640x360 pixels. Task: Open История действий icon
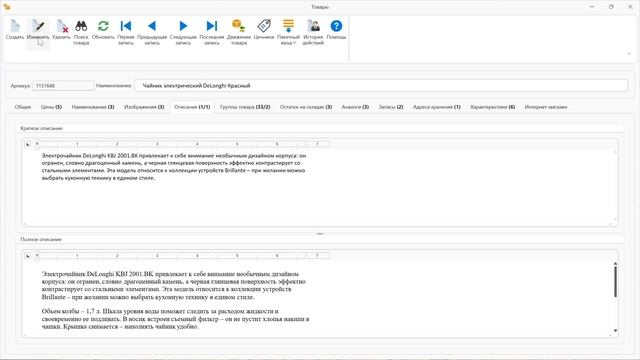point(313,26)
